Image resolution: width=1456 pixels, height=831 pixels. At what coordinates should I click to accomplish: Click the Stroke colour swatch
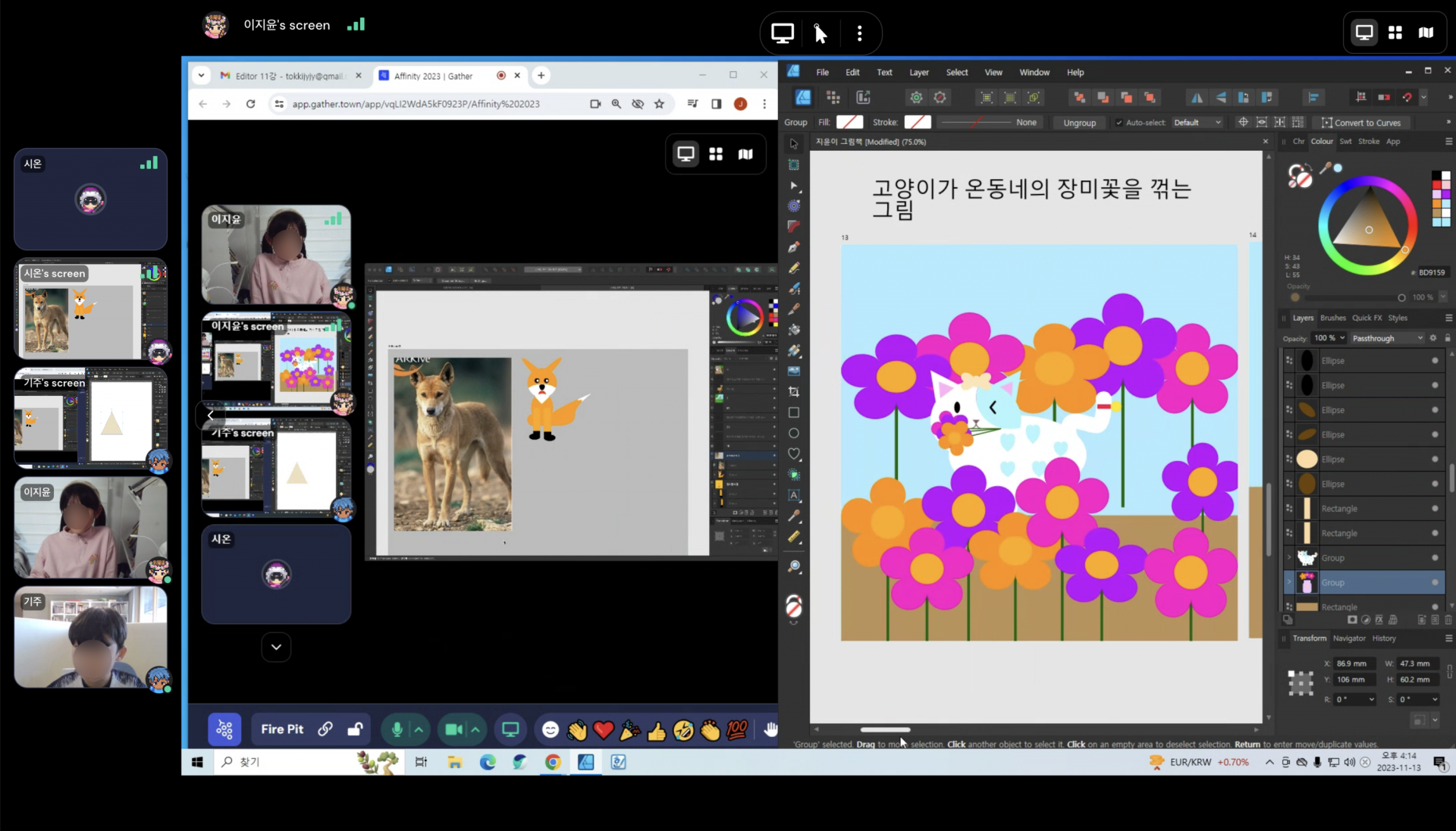(x=917, y=123)
